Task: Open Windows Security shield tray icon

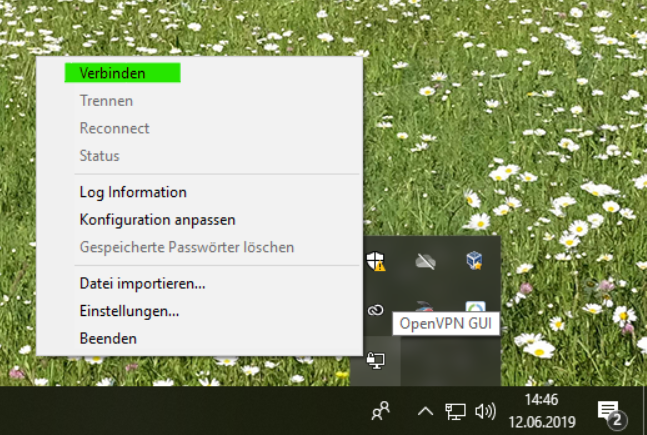Action: point(376,261)
